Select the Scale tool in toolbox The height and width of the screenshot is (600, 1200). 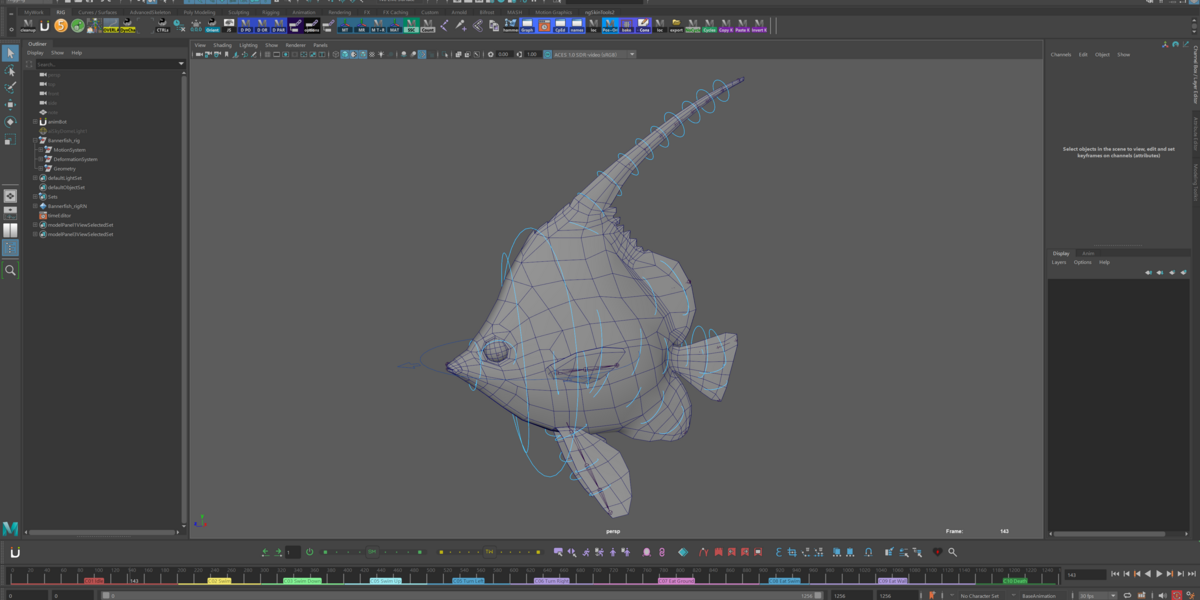coord(10,139)
